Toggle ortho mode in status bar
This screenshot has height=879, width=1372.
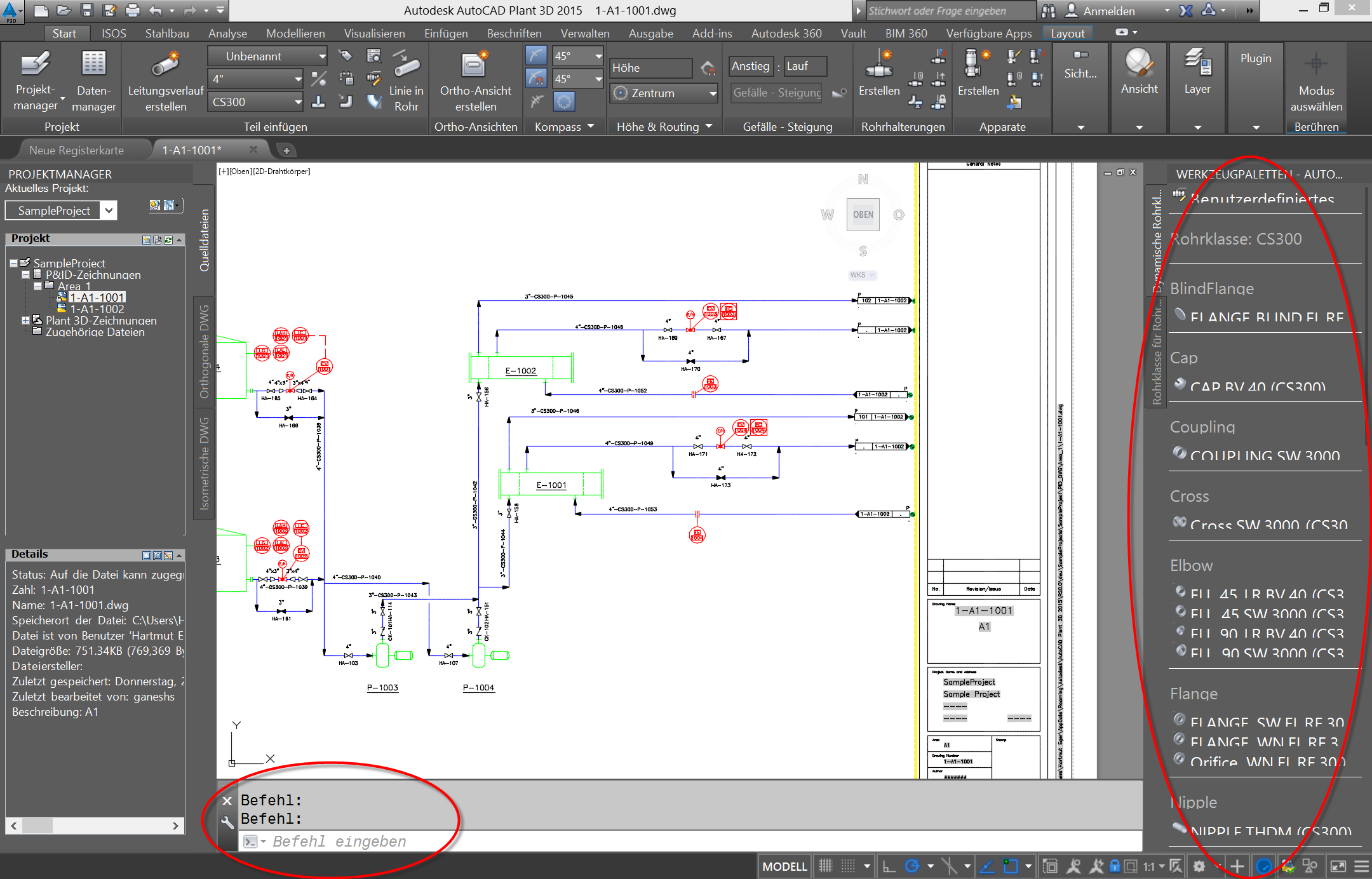pyautogui.click(x=889, y=866)
